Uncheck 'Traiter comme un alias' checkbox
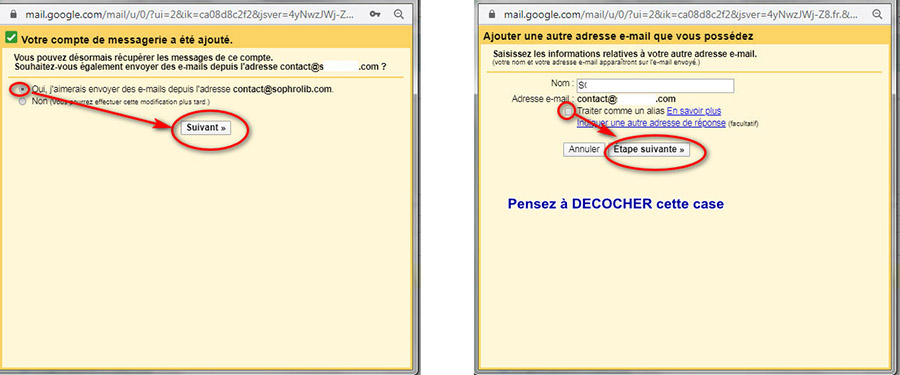Screen dimensions: 900x375 [x=568, y=111]
